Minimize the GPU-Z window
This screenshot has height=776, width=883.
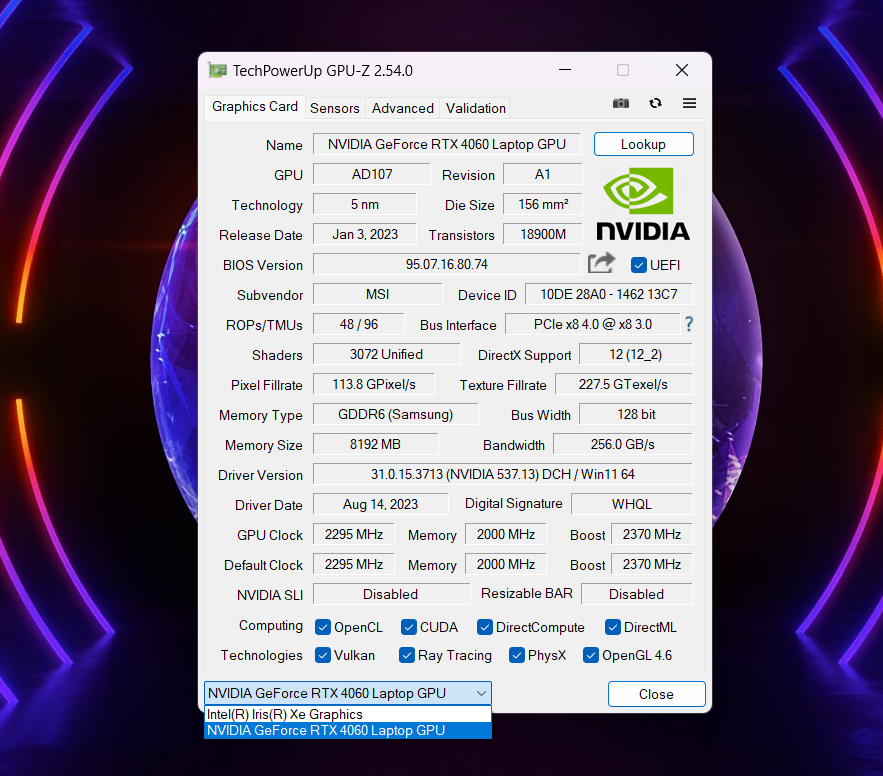(x=565, y=70)
